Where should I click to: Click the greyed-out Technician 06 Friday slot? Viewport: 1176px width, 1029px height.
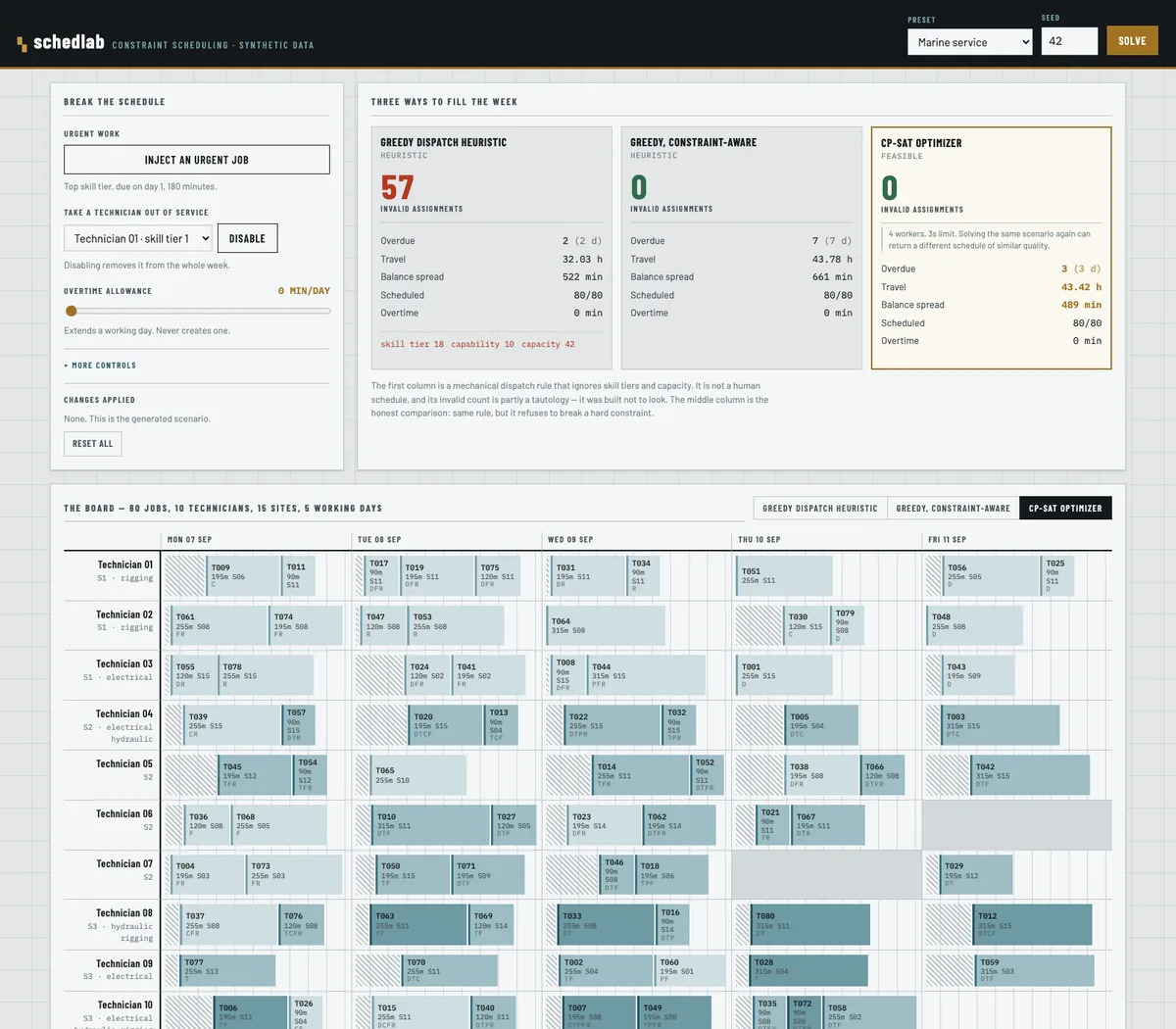1016,825
